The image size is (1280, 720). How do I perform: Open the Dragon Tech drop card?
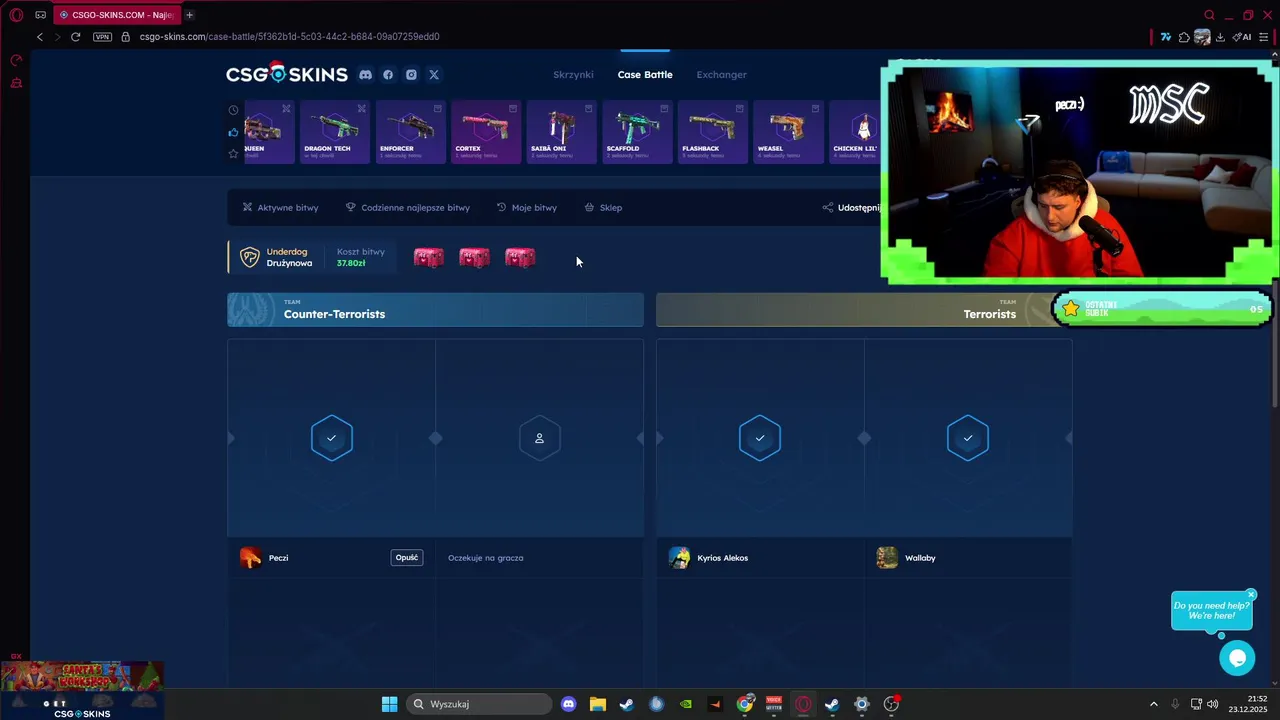tap(335, 131)
